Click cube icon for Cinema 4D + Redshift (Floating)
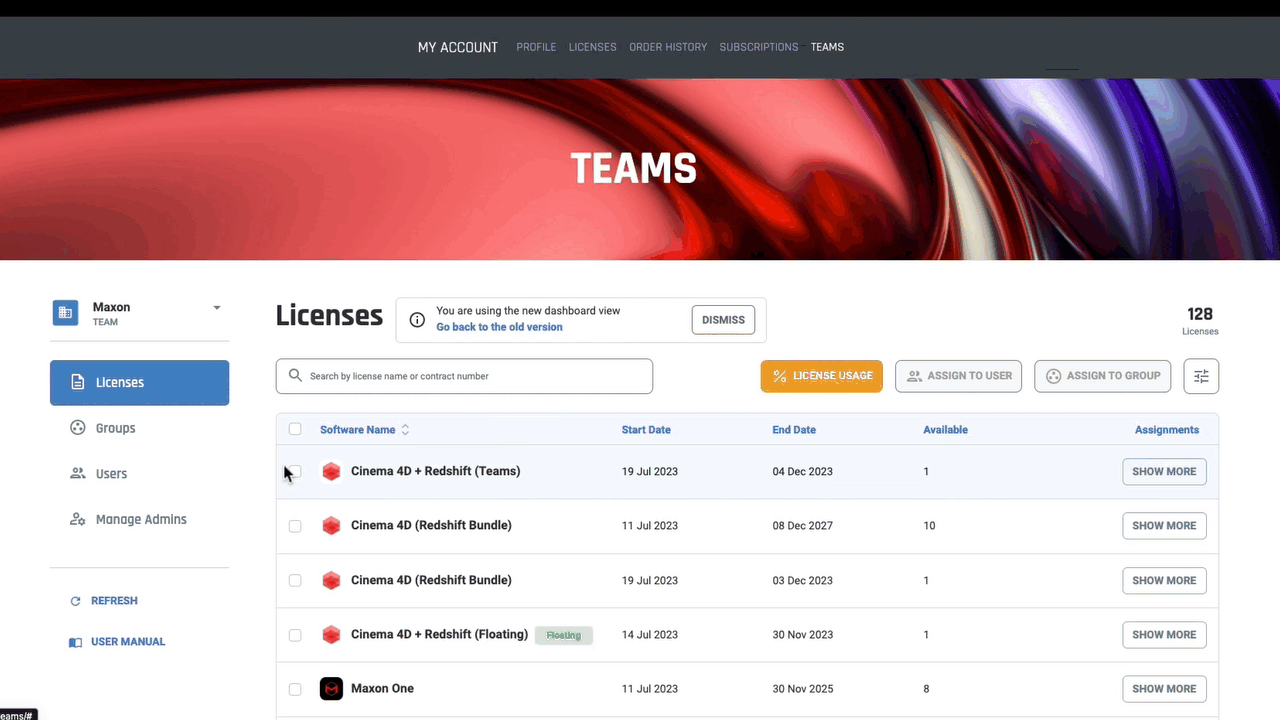This screenshot has width=1280, height=720. [331, 635]
